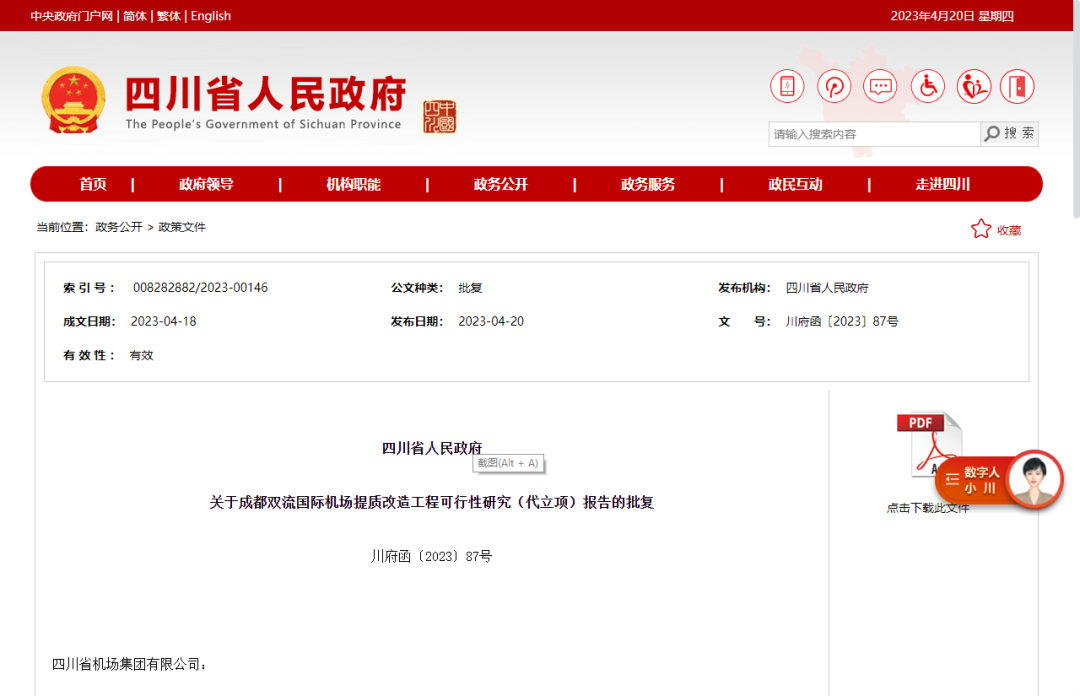Select 政府领导 in navigation bar

tap(206, 184)
